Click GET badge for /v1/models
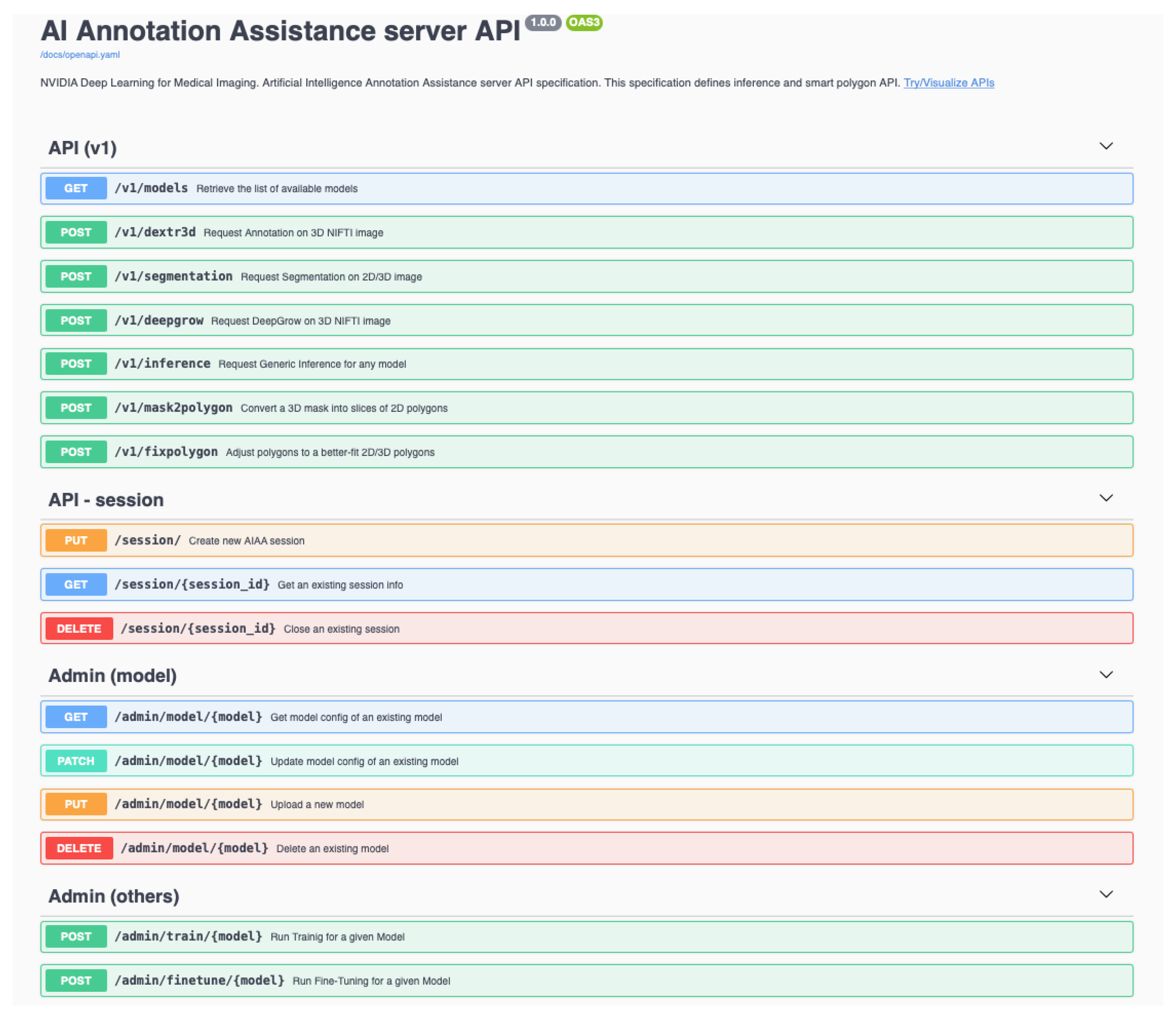The height and width of the screenshot is (1017, 1176). point(76,188)
